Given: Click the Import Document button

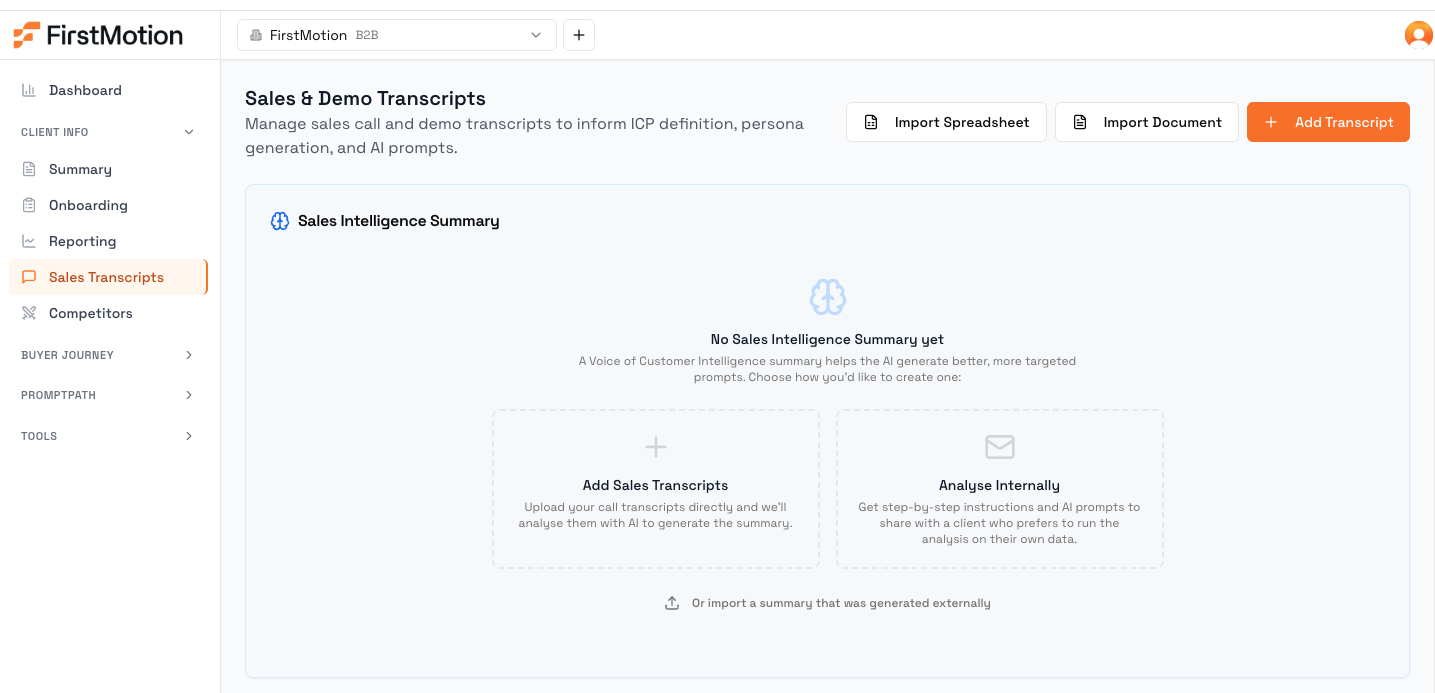Looking at the screenshot, I should [1147, 122].
